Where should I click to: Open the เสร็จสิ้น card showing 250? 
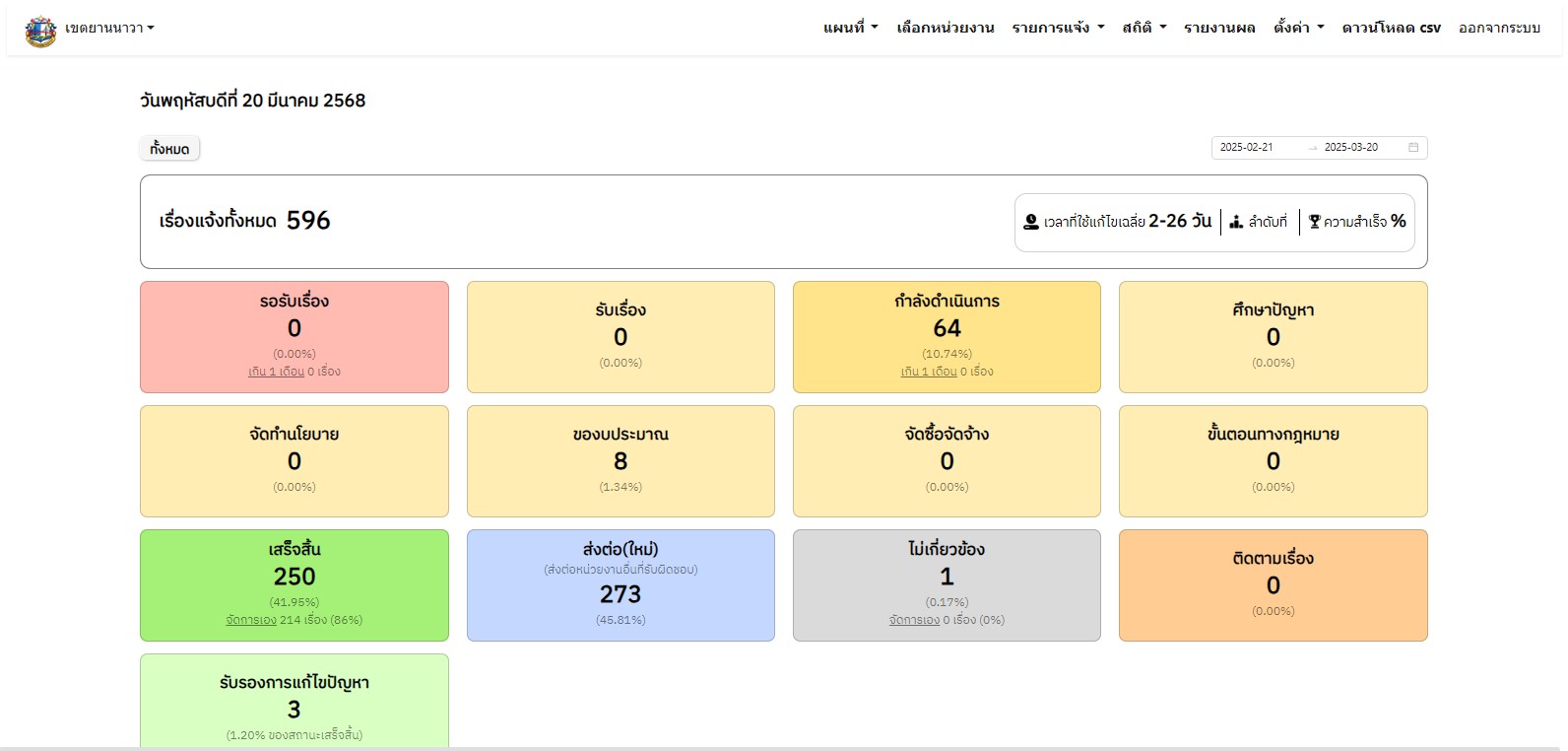tap(294, 585)
